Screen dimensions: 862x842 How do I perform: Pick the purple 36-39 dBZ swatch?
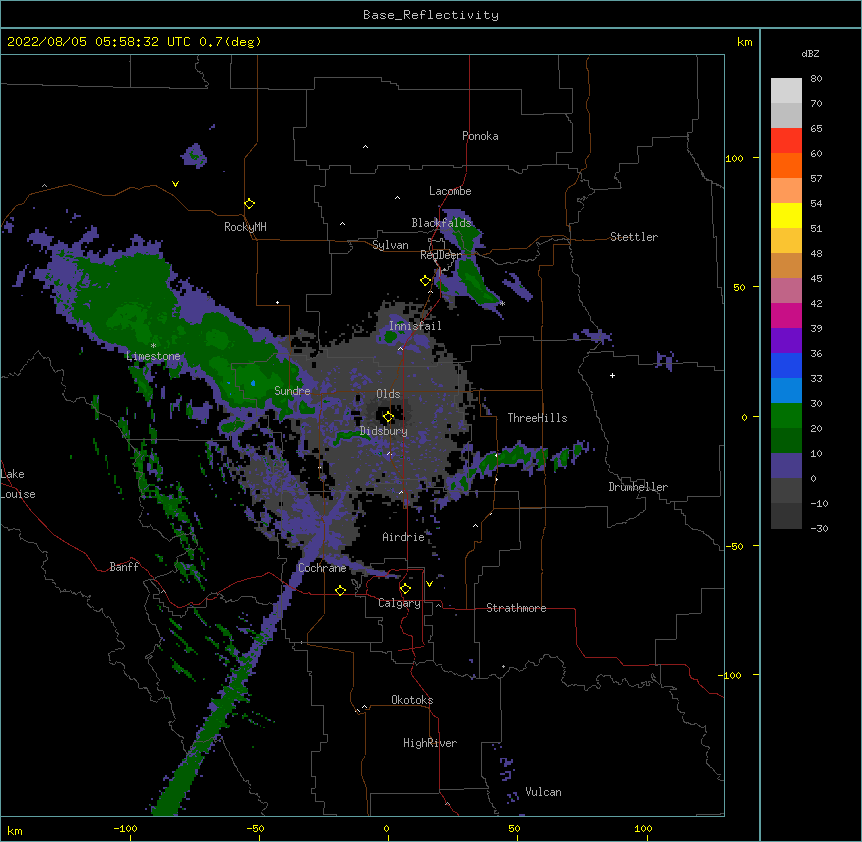[786, 341]
